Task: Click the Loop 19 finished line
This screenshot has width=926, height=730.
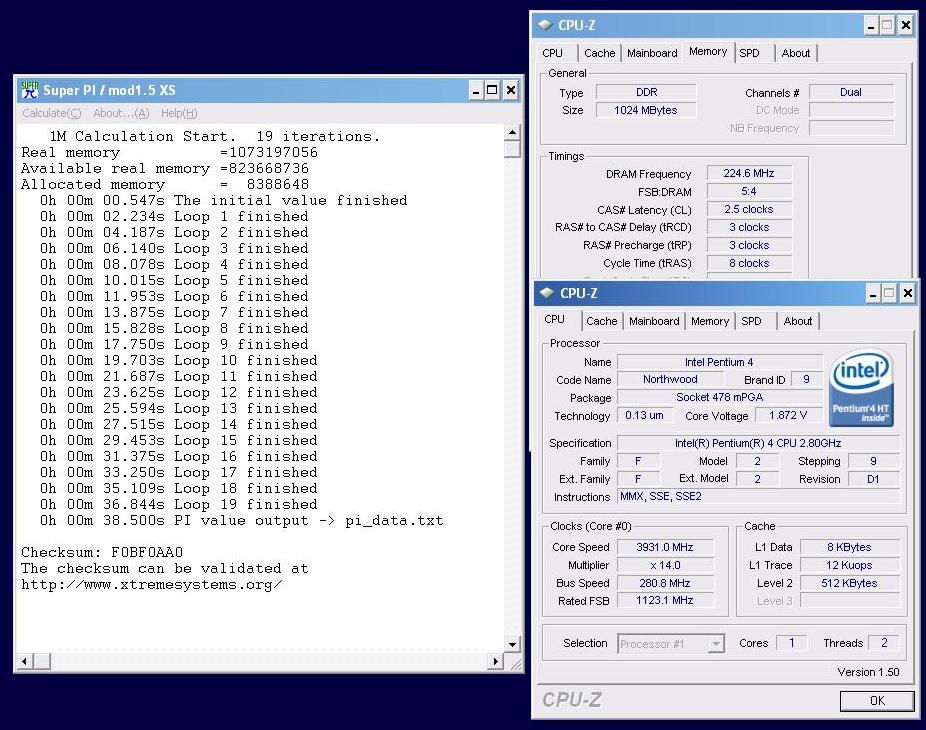Action: click(x=178, y=504)
